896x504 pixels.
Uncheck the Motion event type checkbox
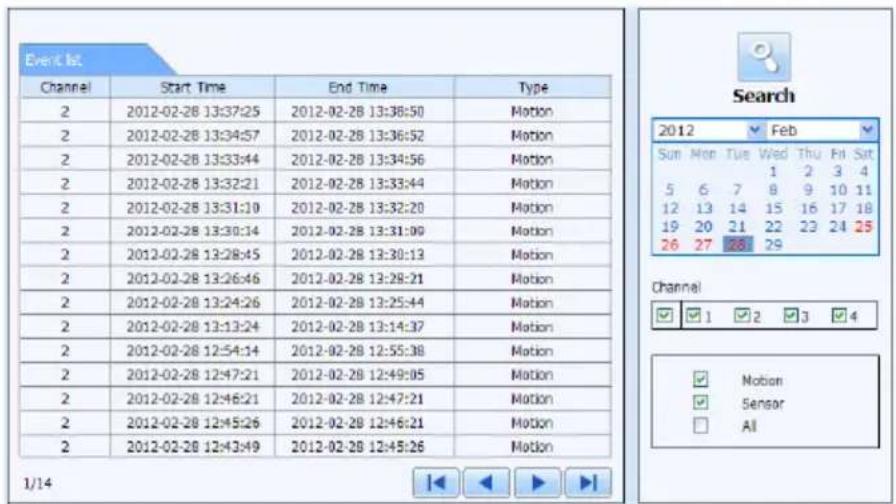click(701, 379)
